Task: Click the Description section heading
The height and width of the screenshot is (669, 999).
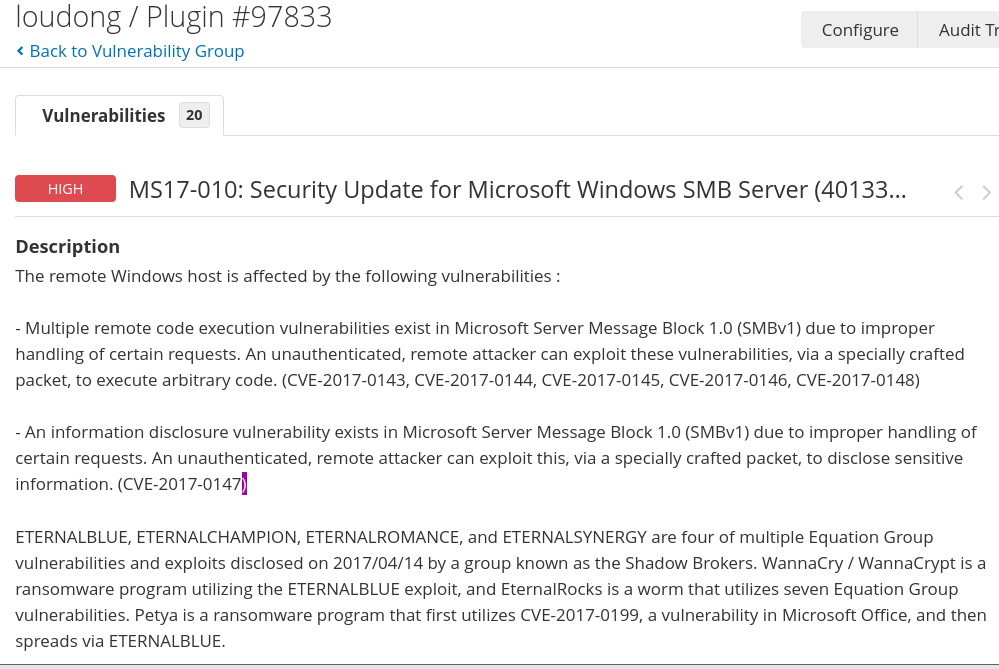Action: pos(67,246)
